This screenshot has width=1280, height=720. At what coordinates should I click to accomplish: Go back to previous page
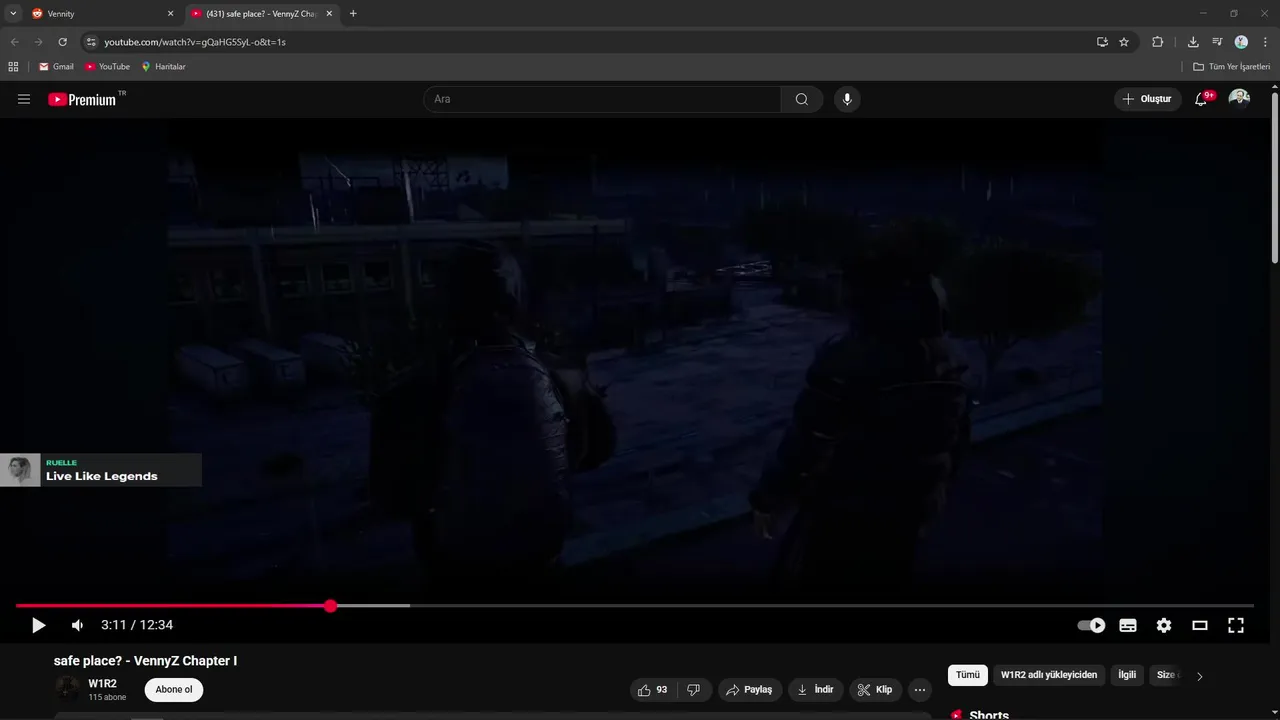tap(15, 42)
